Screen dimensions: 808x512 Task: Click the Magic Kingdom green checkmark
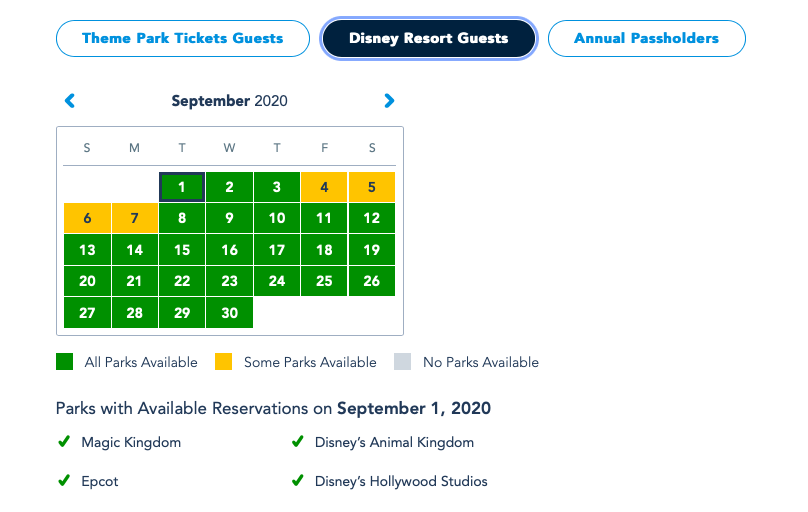[64, 442]
